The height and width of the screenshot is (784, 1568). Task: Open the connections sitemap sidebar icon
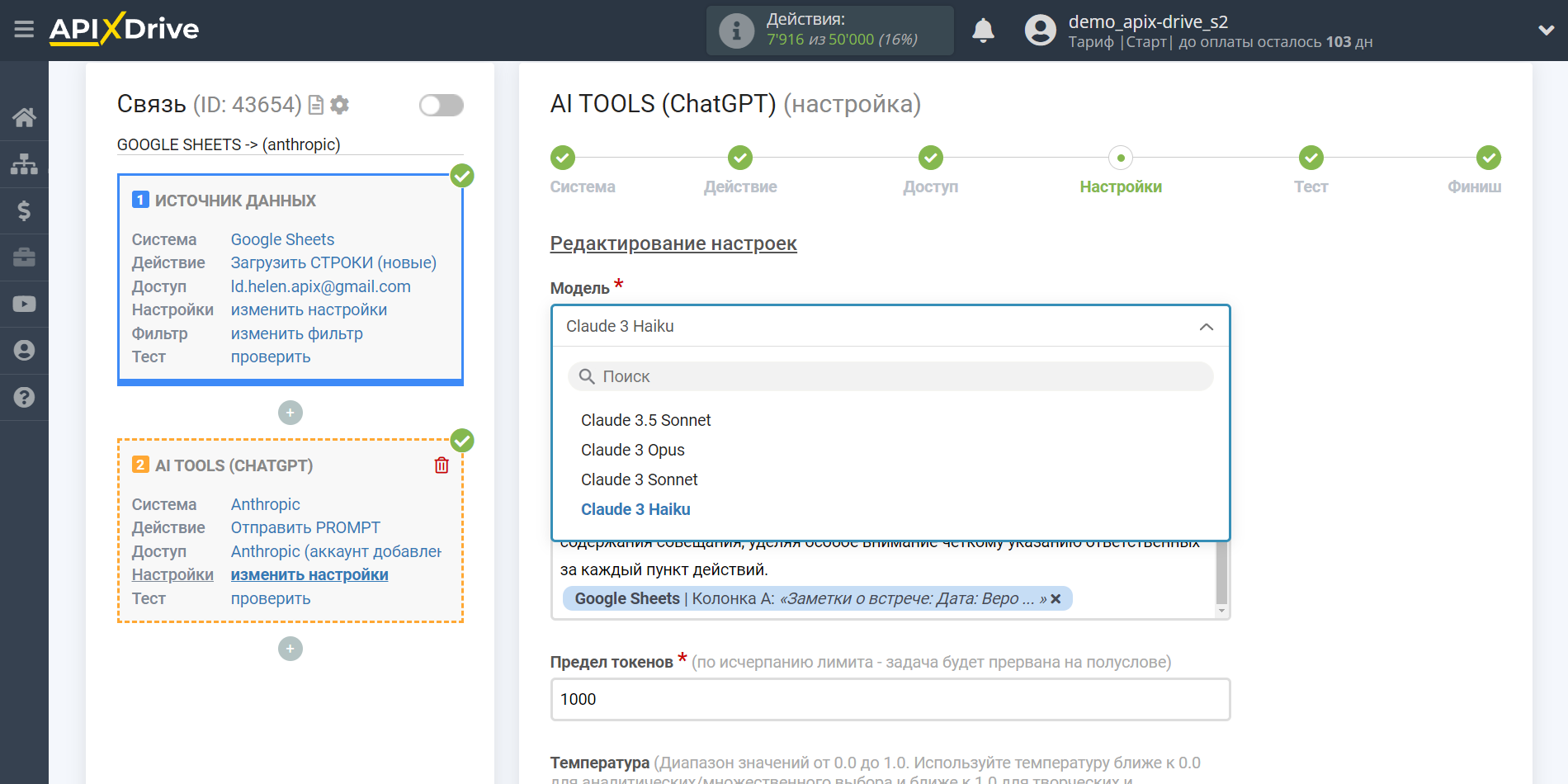click(24, 163)
